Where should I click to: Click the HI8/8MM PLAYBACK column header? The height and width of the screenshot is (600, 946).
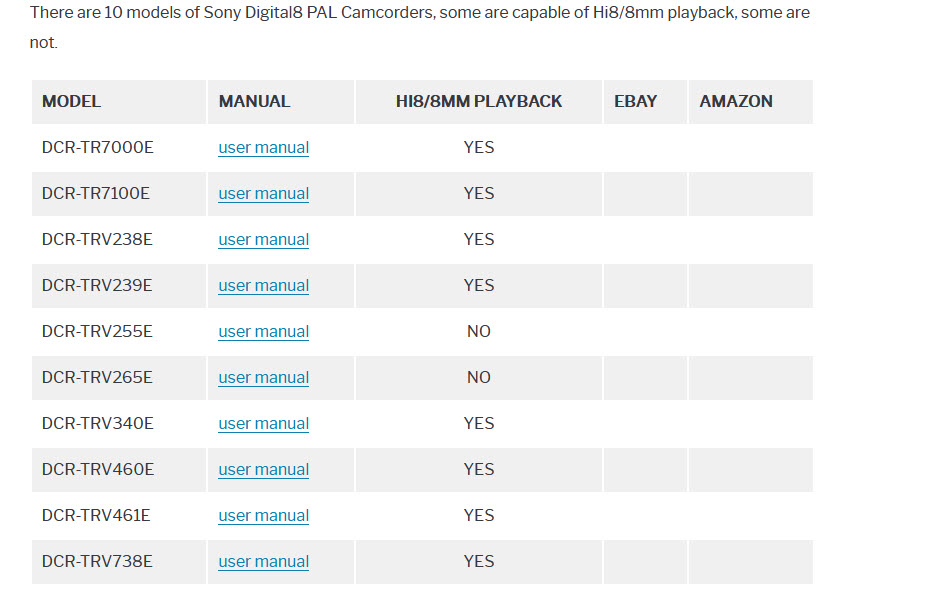point(478,102)
